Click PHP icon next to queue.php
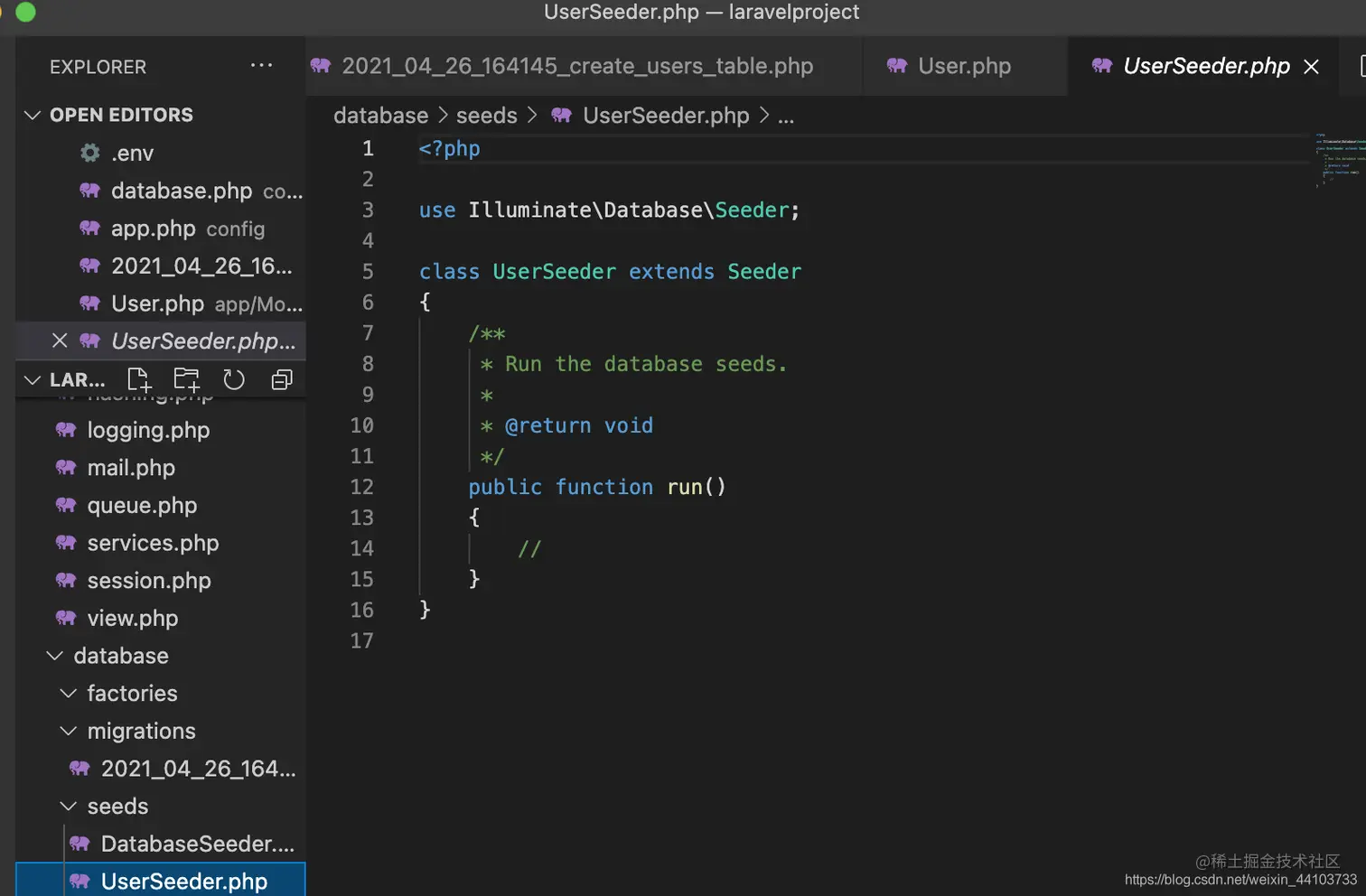 point(66,505)
